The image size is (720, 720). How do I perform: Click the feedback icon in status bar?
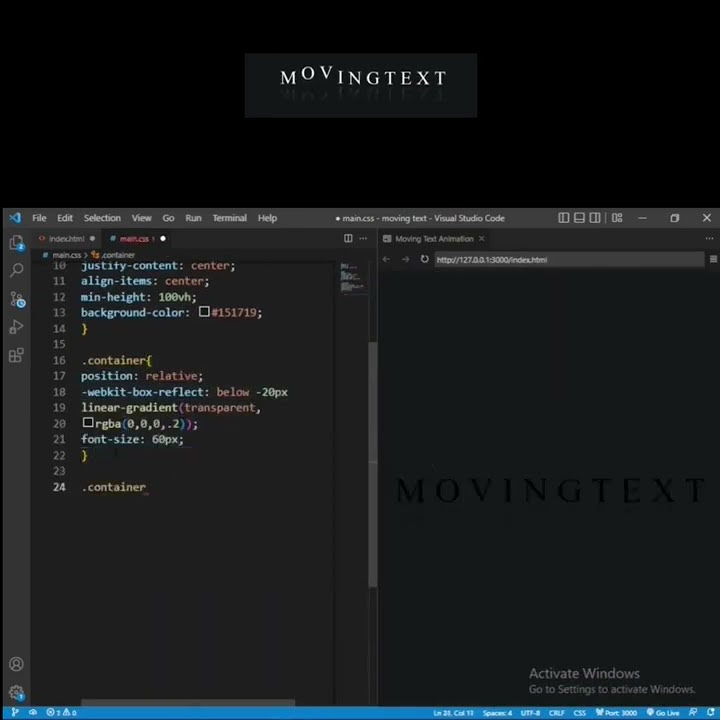pyautogui.click(x=693, y=712)
